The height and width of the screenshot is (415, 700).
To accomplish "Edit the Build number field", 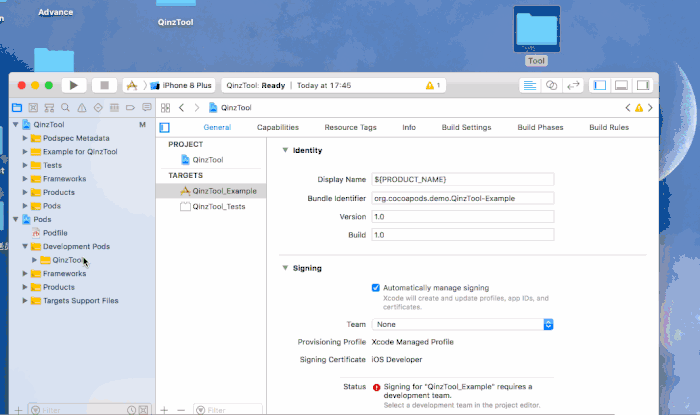I will (x=463, y=235).
